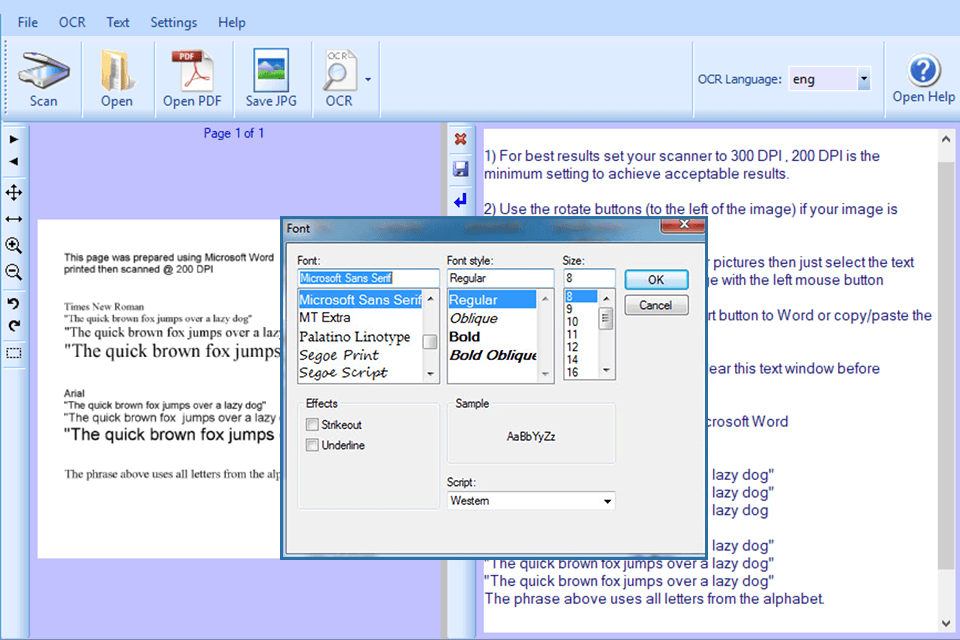960x640 pixels.
Task: Confirm font selection with OK
Action: click(656, 279)
